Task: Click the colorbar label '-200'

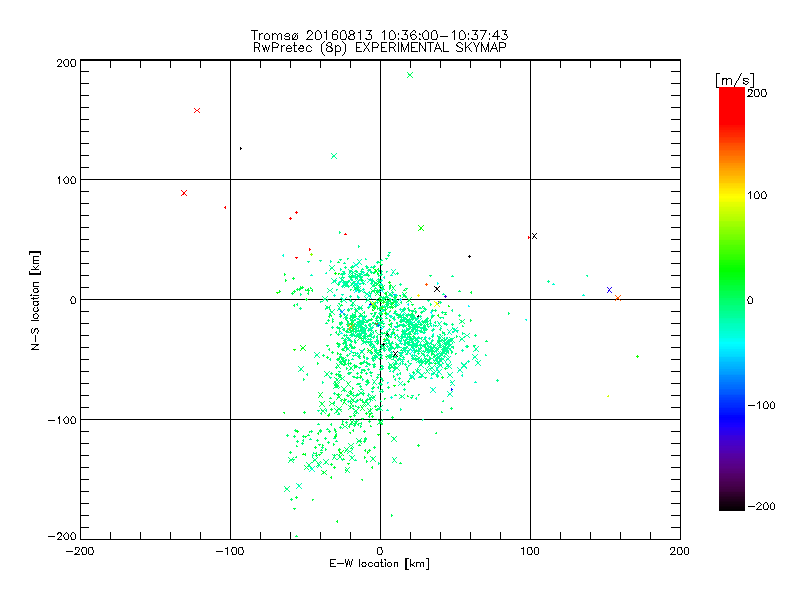Action: click(x=760, y=506)
